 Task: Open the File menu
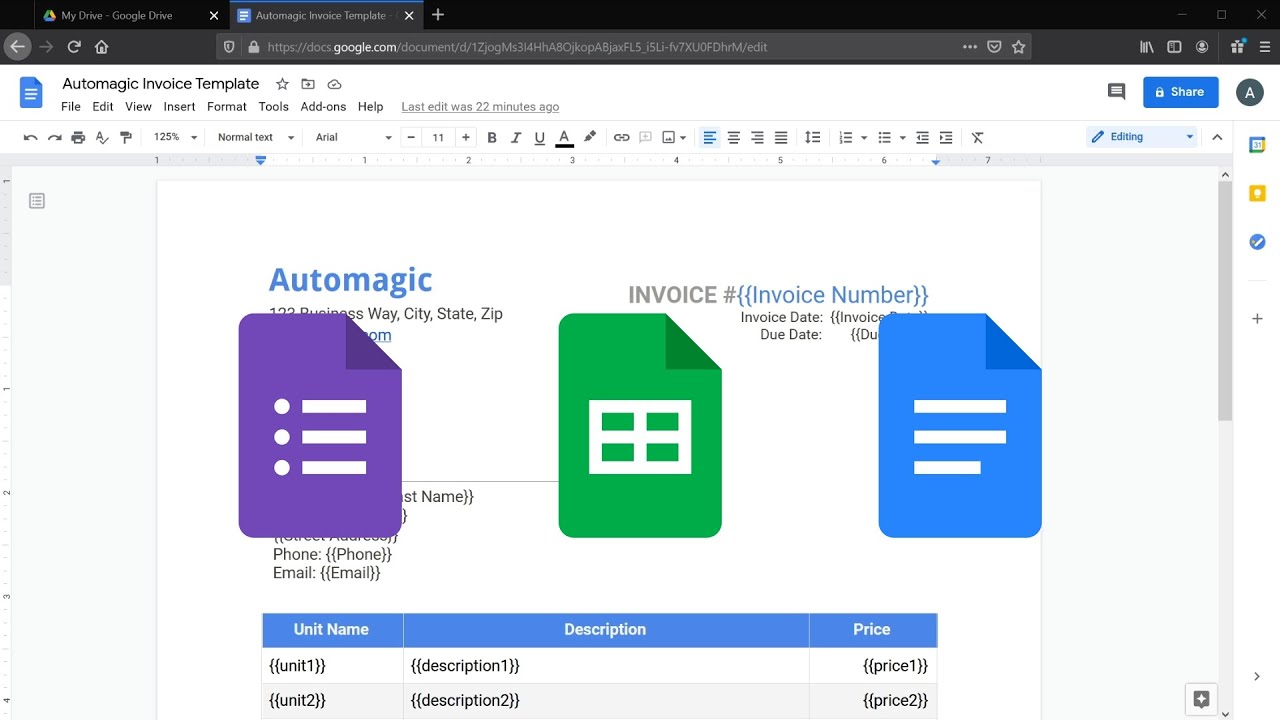pos(71,107)
